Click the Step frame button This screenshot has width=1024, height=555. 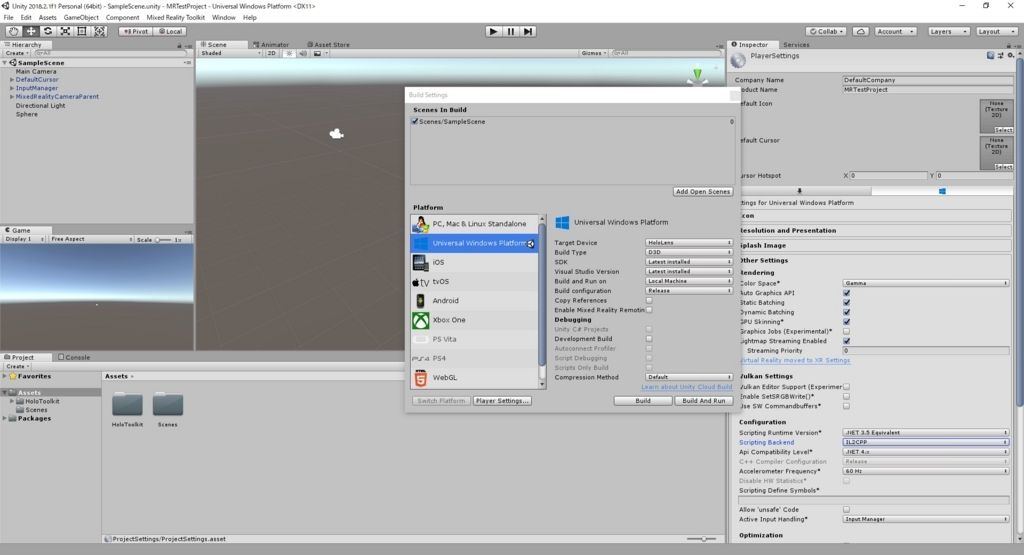coord(528,31)
